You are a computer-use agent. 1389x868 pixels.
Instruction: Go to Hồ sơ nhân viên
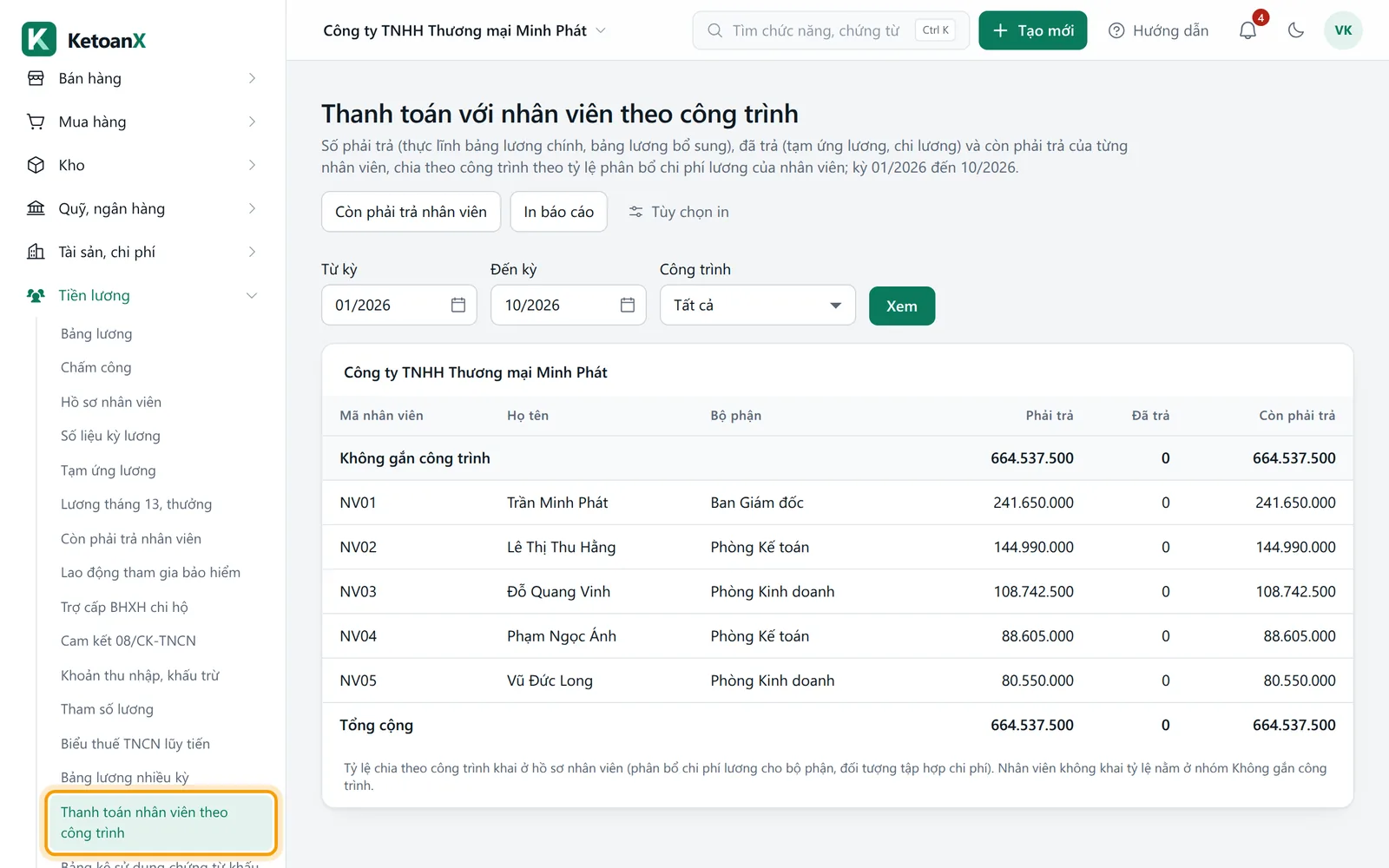point(111,402)
